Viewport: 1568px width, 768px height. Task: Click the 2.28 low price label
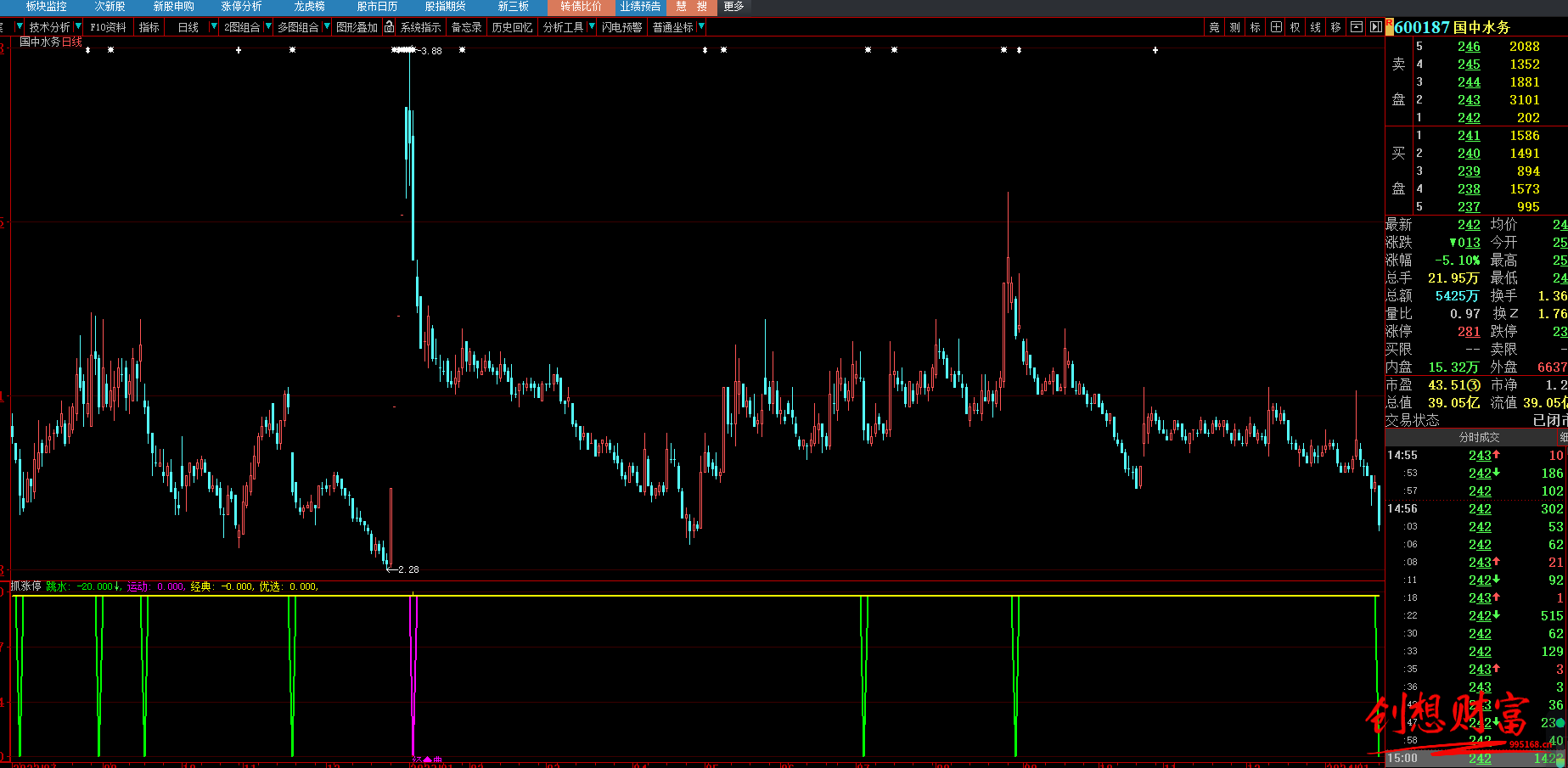407,569
